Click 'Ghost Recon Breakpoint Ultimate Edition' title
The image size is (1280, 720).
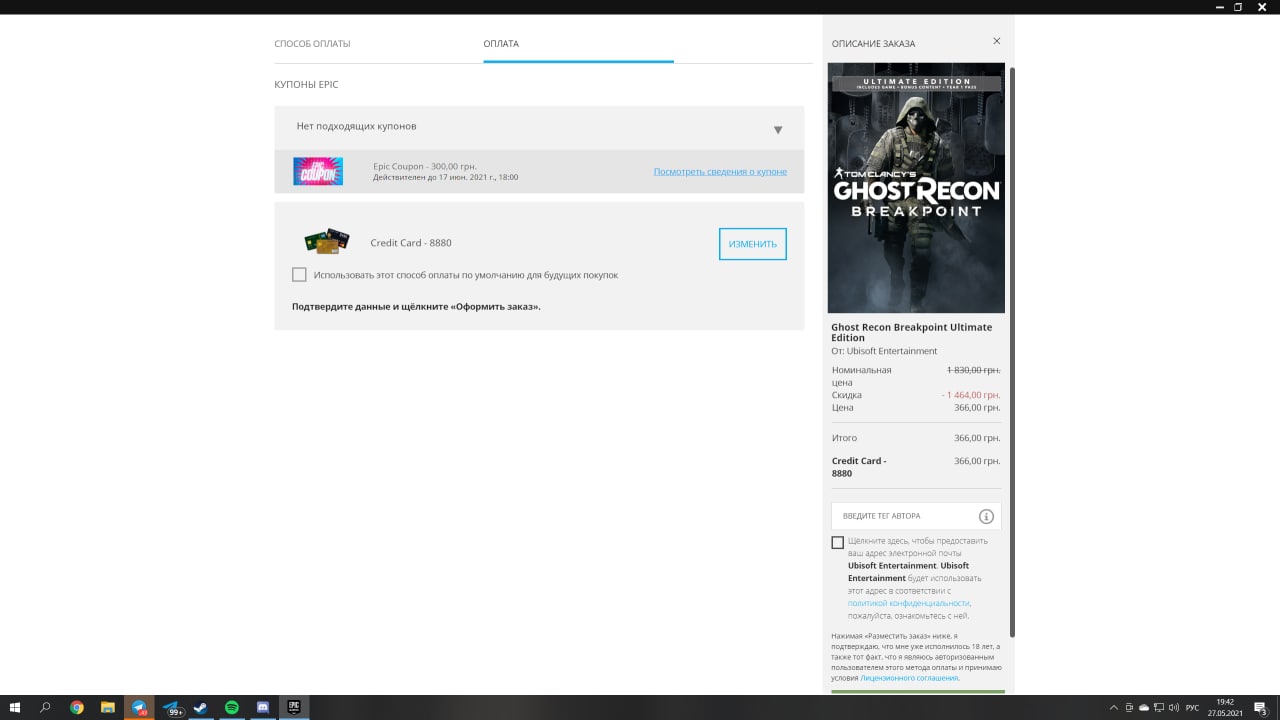point(912,332)
